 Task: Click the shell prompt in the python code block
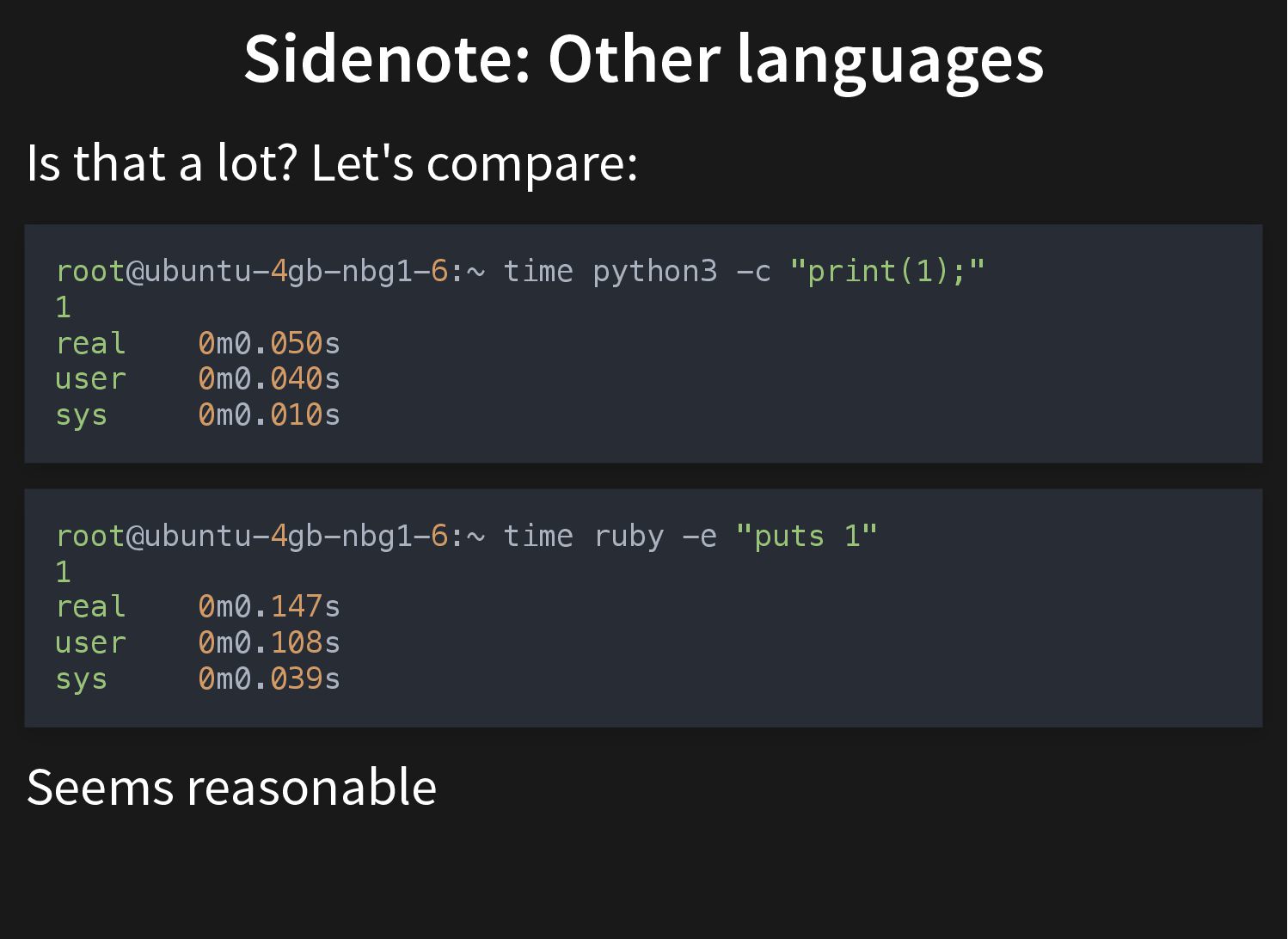(x=270, y=272)
